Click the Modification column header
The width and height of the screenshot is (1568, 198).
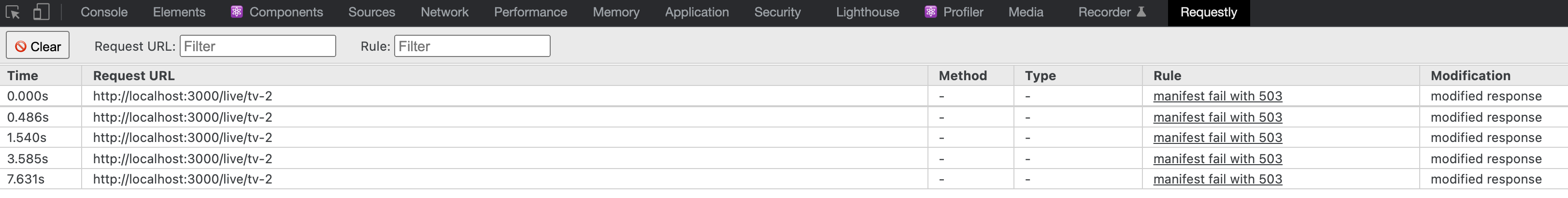pos(1470,75)
